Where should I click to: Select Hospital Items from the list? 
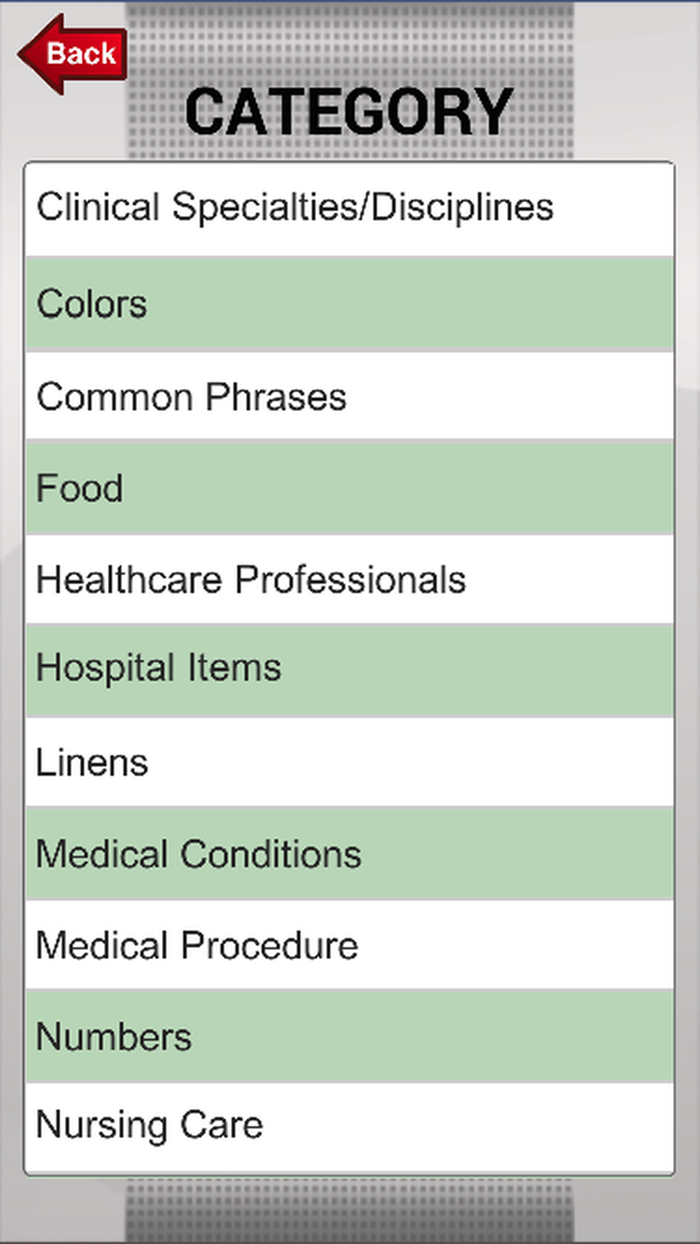(349, 669)
